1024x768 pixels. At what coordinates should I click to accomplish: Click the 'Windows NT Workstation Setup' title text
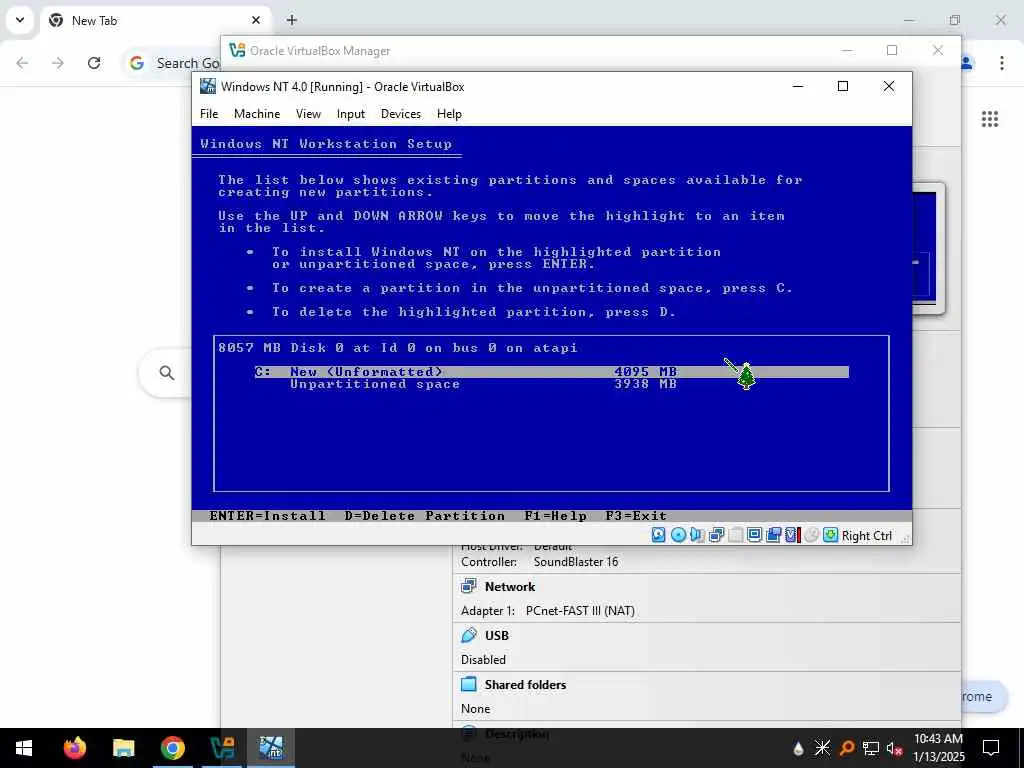326,144
